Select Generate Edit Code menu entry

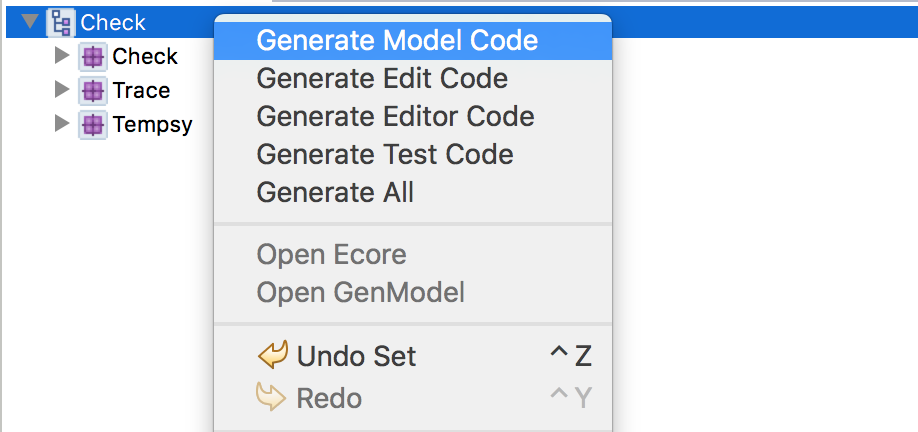(x=382, y=78)
